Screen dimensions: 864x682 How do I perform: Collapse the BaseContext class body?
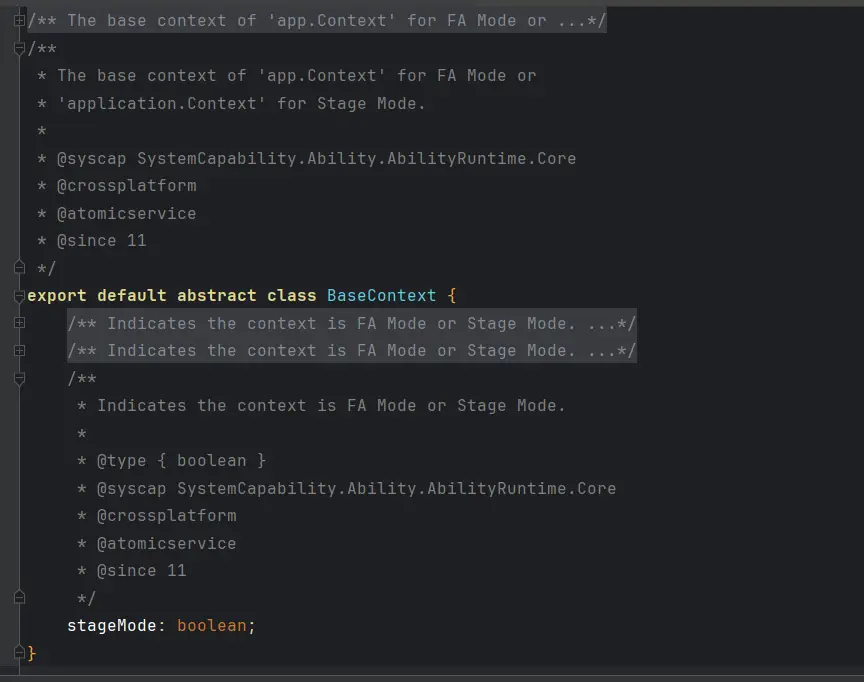pyautogui.click(x=19, y=296)
